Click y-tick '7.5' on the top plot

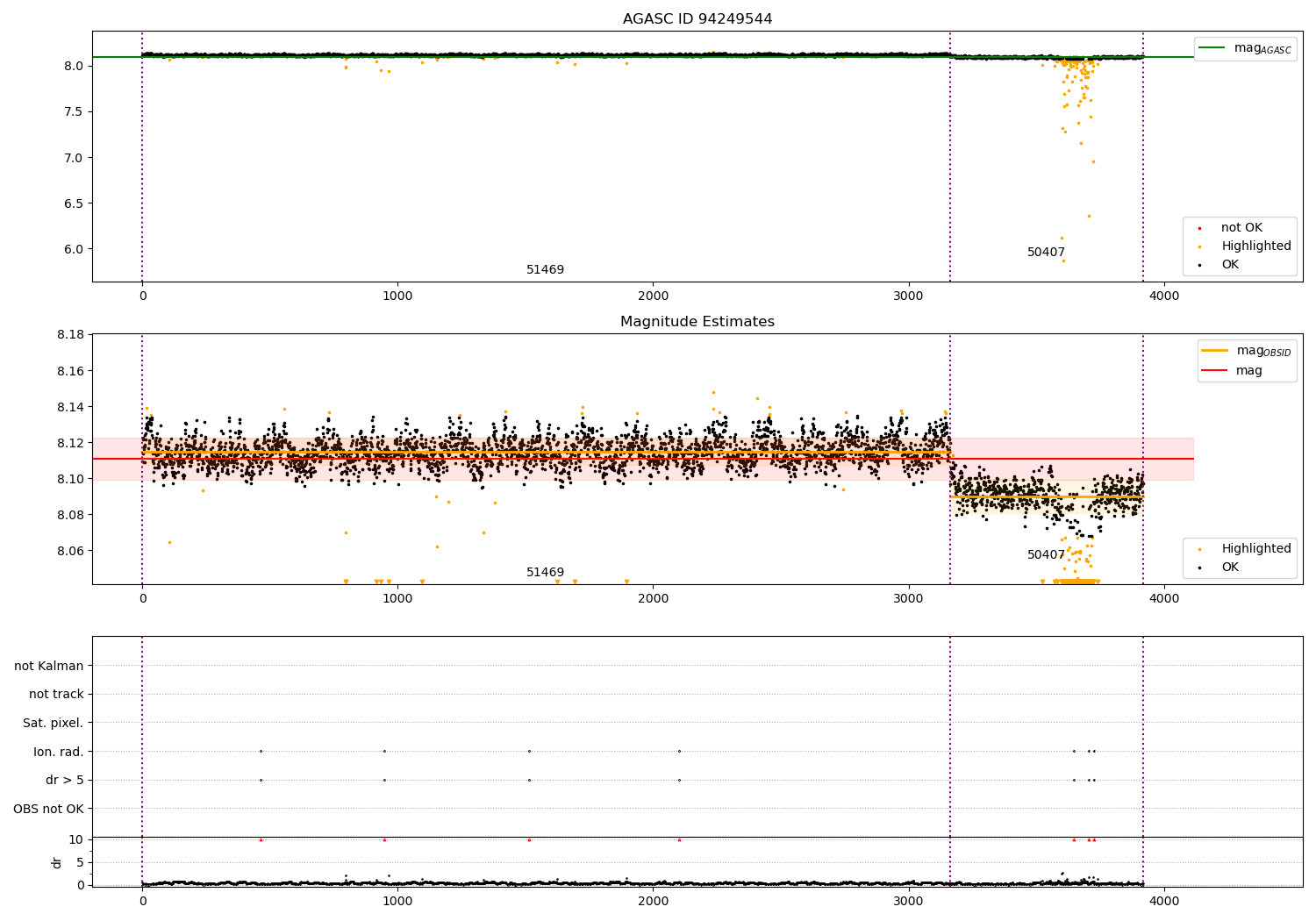tap(74, 111)
